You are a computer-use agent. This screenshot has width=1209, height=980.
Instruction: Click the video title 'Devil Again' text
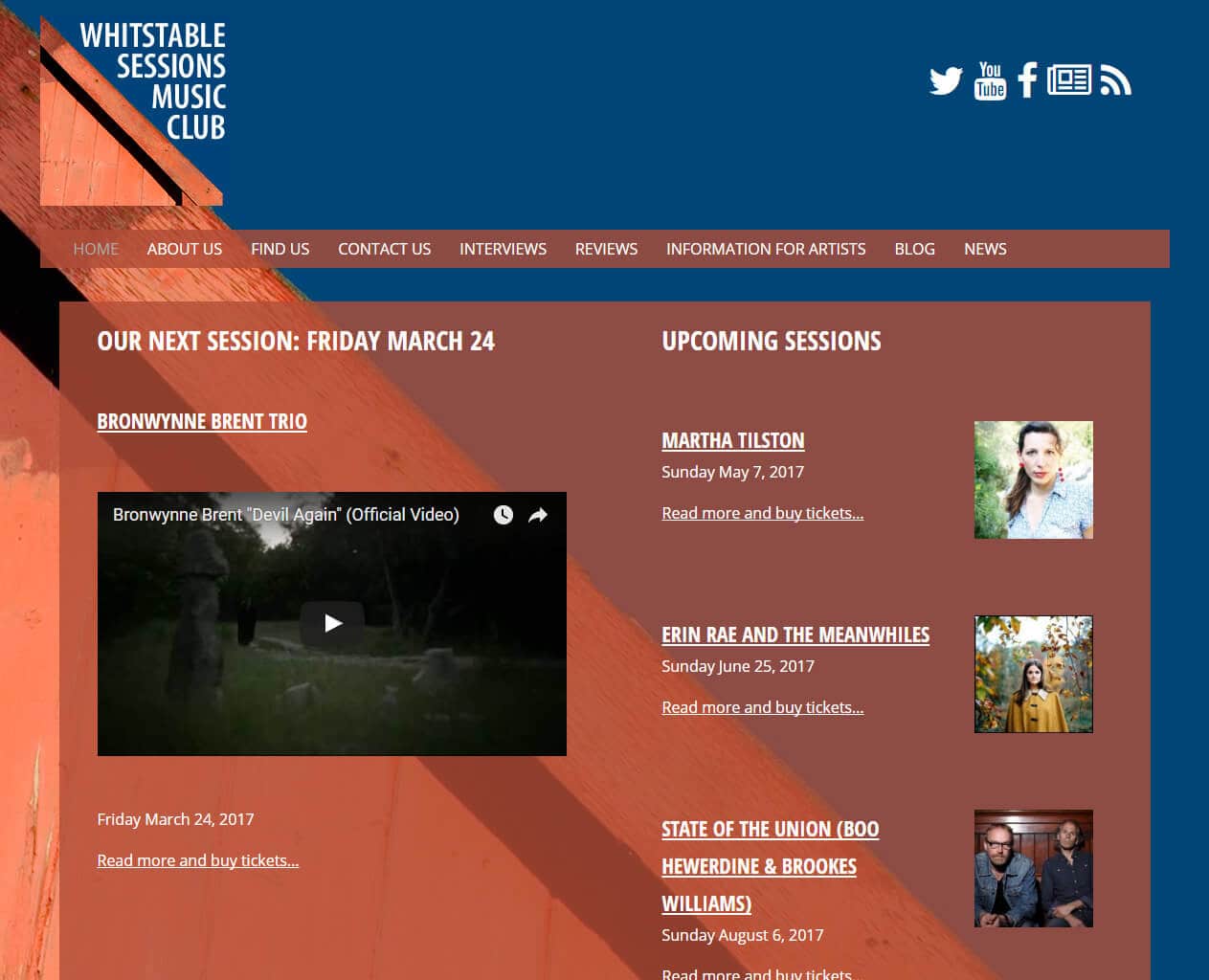(x=286, y=515)
